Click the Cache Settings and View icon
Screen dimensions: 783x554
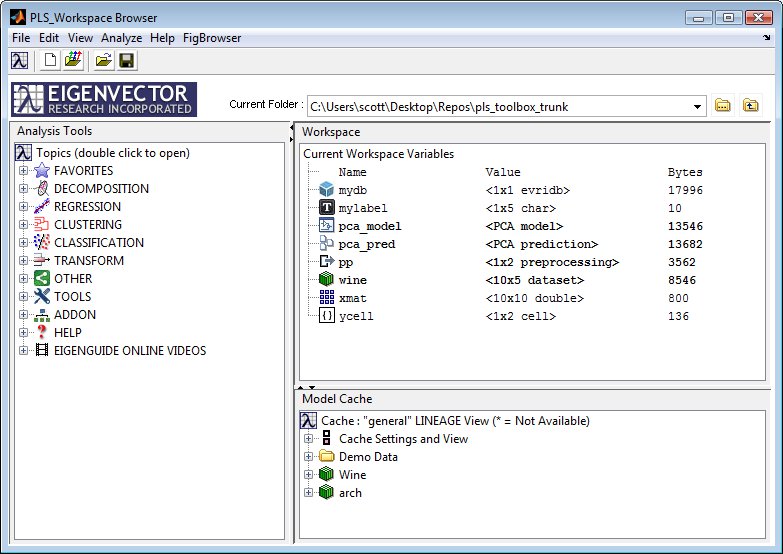pos(327,438)
